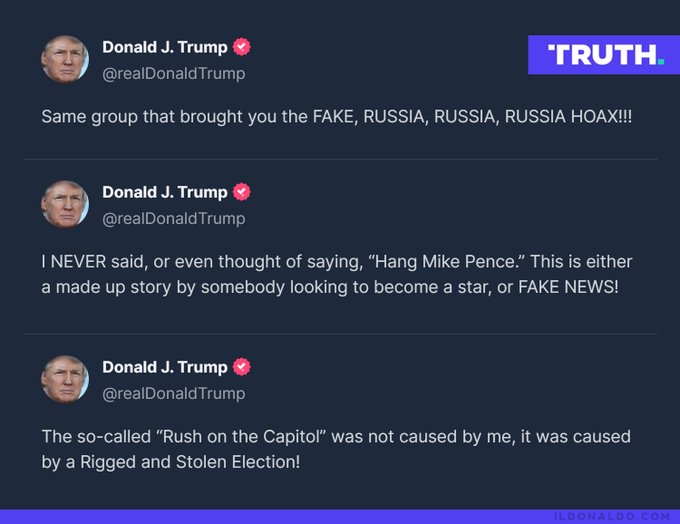Click the display name above the Mike Pence post
Image resolution: width=680 pixels, height=524 pixels.
pyautogui.click(x=165, y=192)
